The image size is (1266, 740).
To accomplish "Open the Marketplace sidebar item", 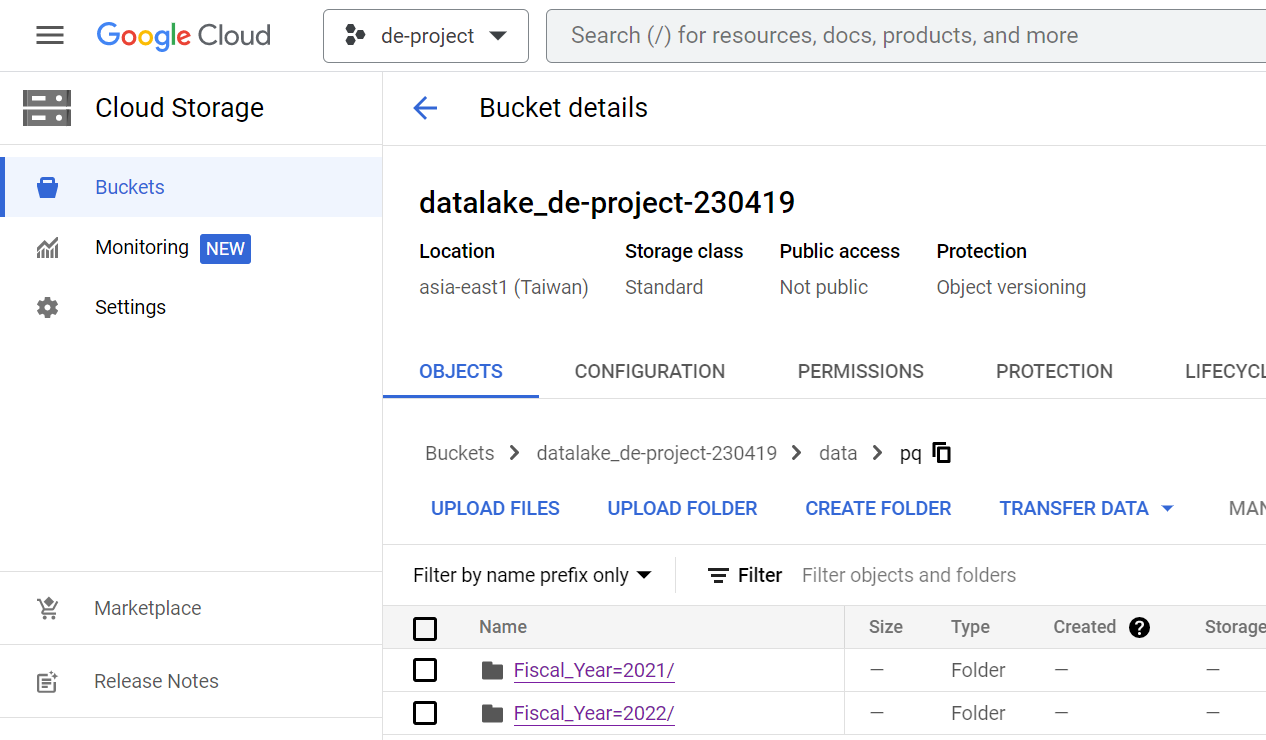I will [147, 608].
